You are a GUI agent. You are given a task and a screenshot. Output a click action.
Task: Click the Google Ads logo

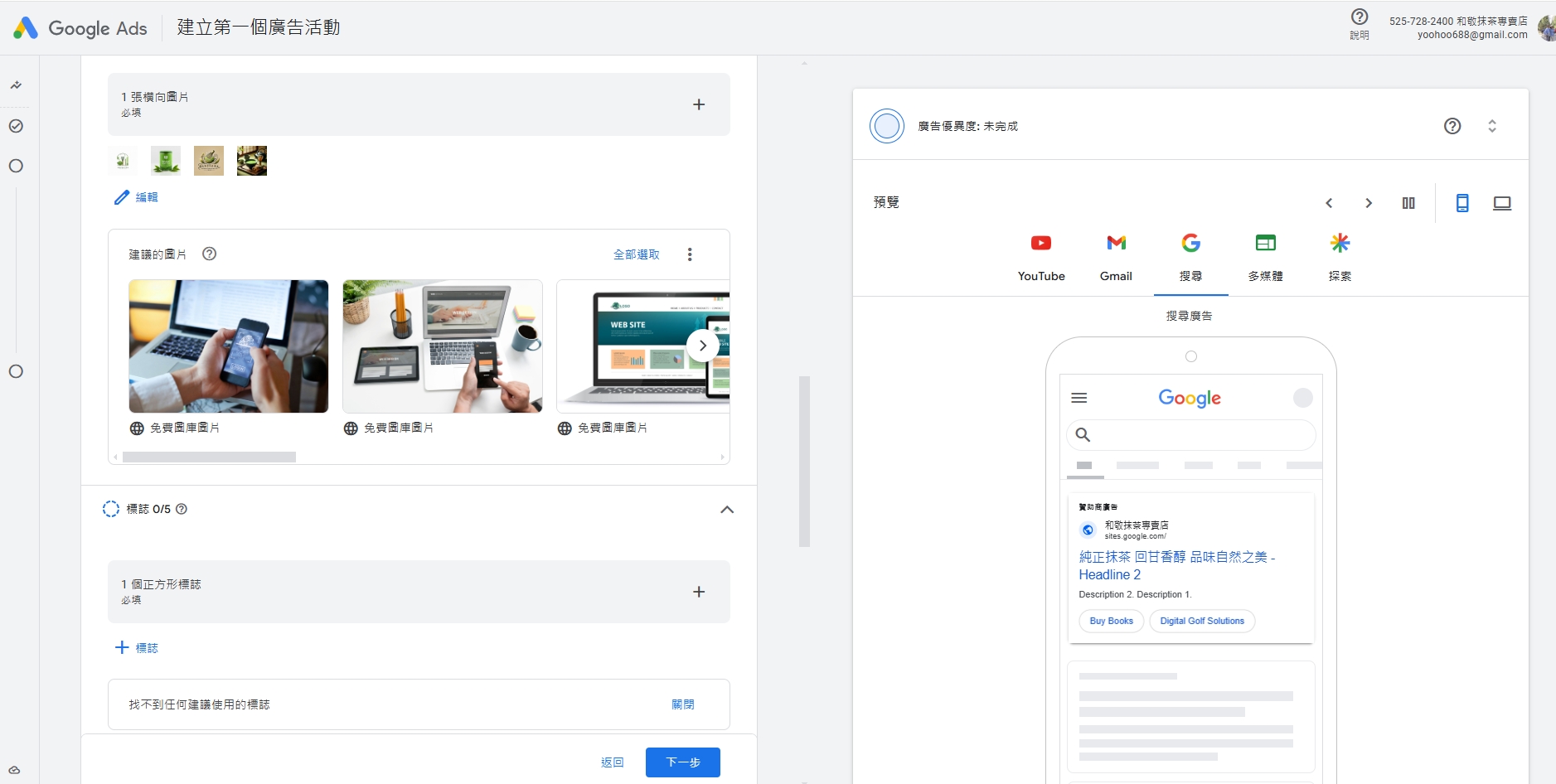80,28
